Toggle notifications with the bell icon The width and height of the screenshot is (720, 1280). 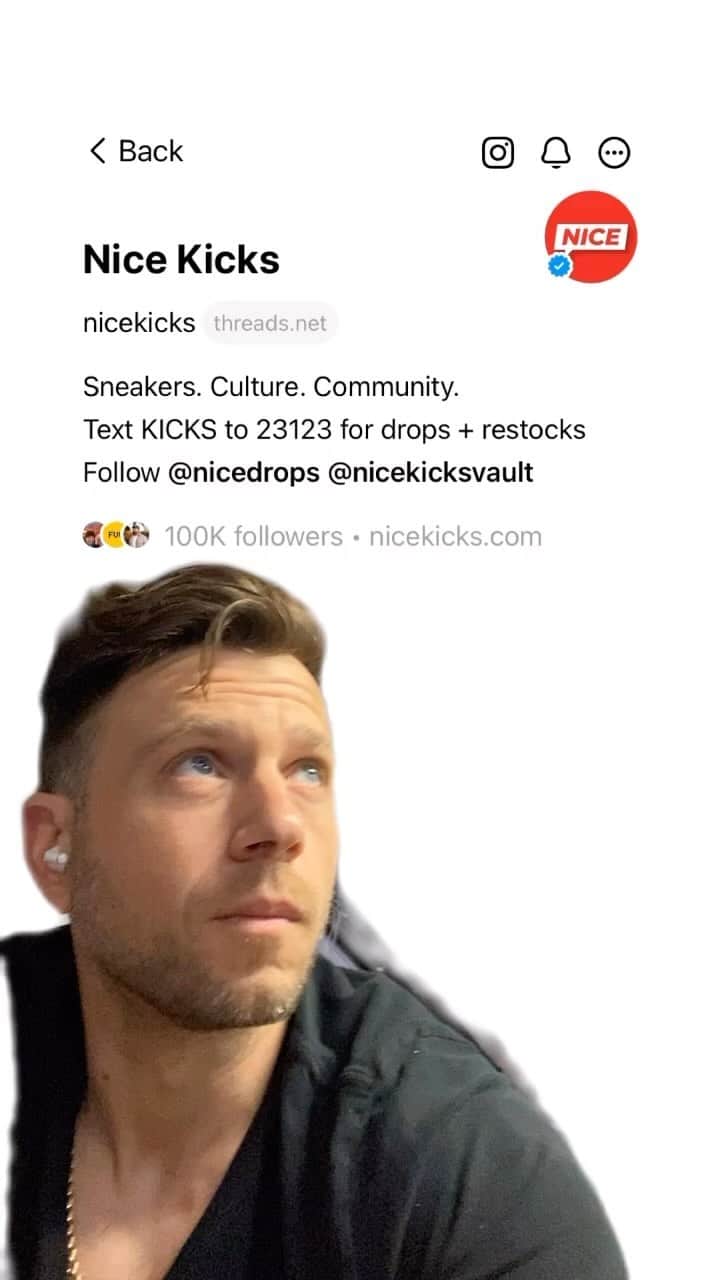(556, 153)
